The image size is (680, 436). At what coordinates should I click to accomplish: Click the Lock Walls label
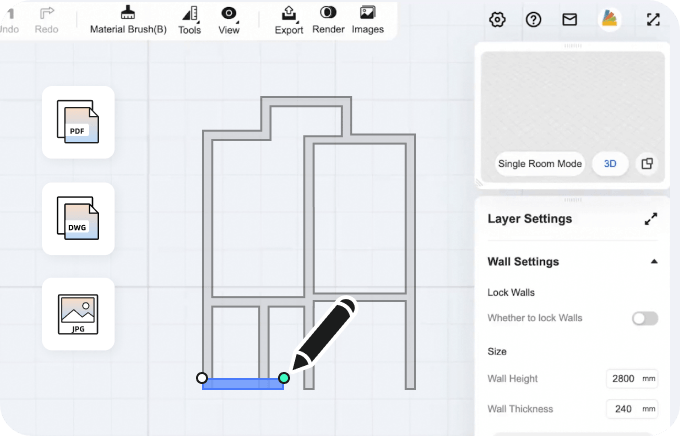[x=511, y=292]
